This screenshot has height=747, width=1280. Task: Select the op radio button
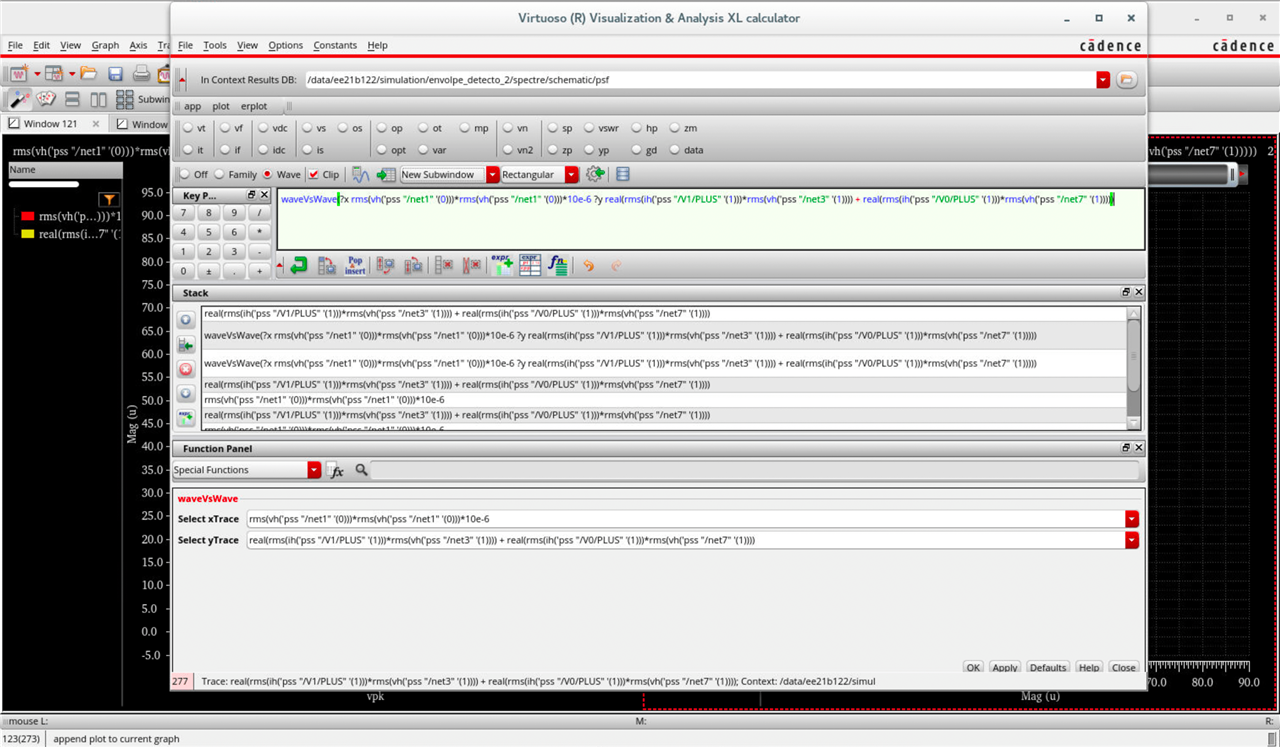point(381,128)
